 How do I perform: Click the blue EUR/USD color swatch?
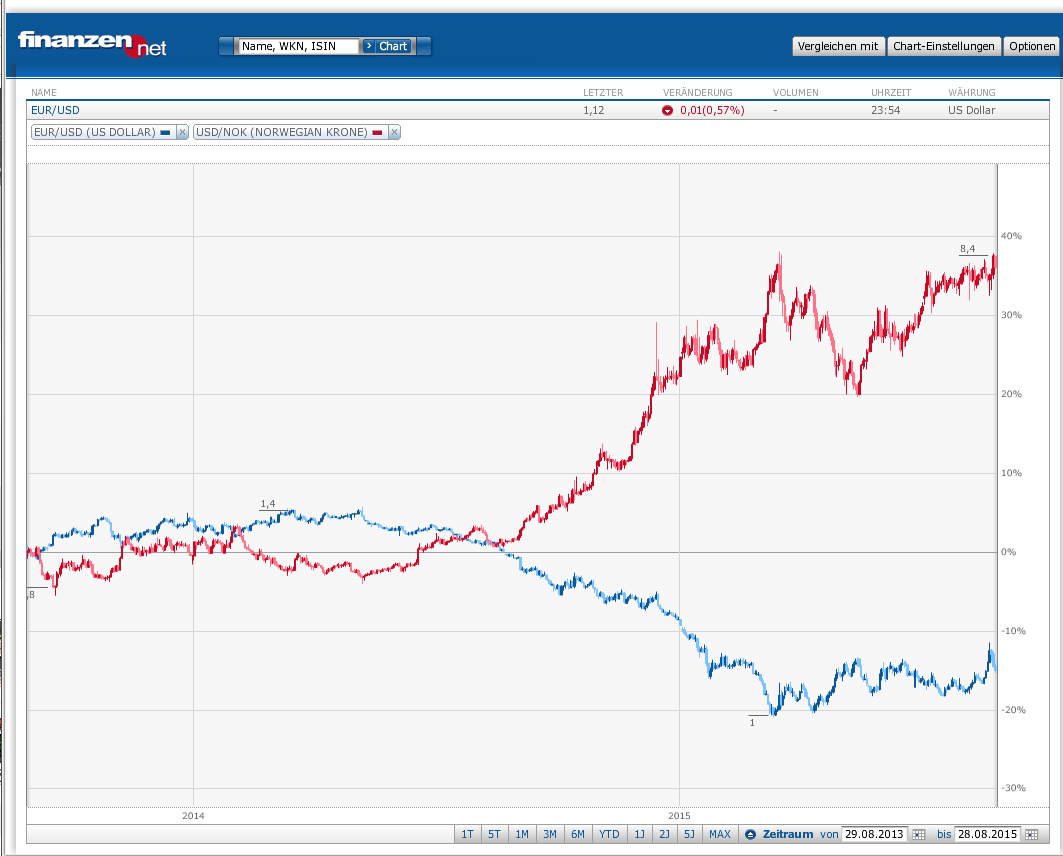tap(165, 133)
